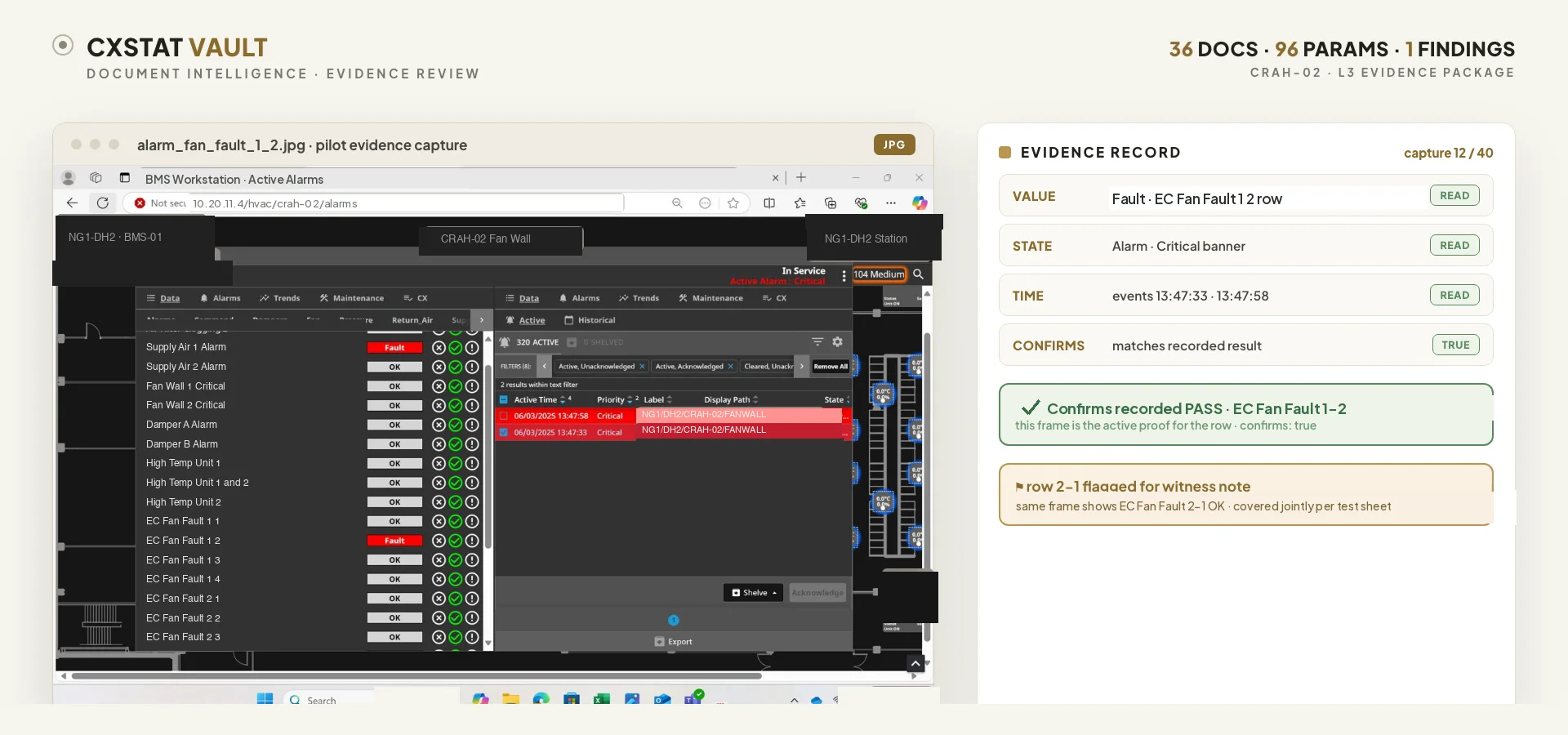Open the three-dot menu beside In Service
Screen dimensions: 1568x735
(x=844, y=276)
